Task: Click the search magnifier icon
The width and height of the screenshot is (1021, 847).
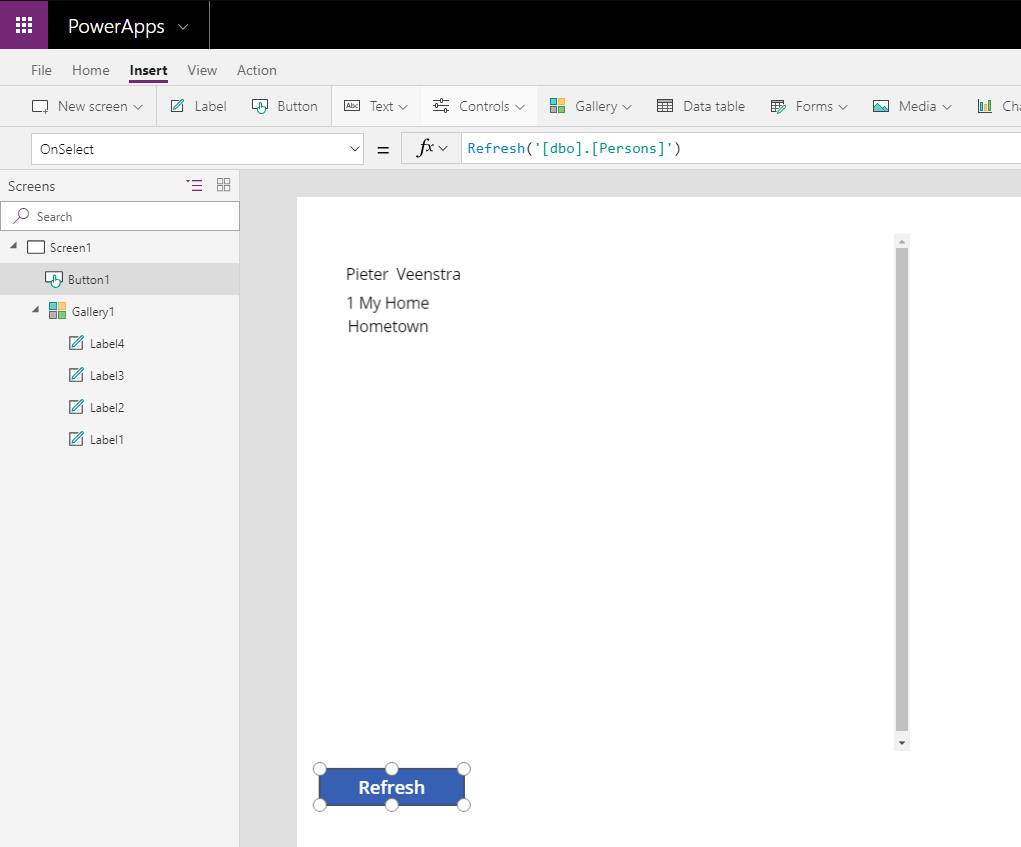Action: coord(21,215)
